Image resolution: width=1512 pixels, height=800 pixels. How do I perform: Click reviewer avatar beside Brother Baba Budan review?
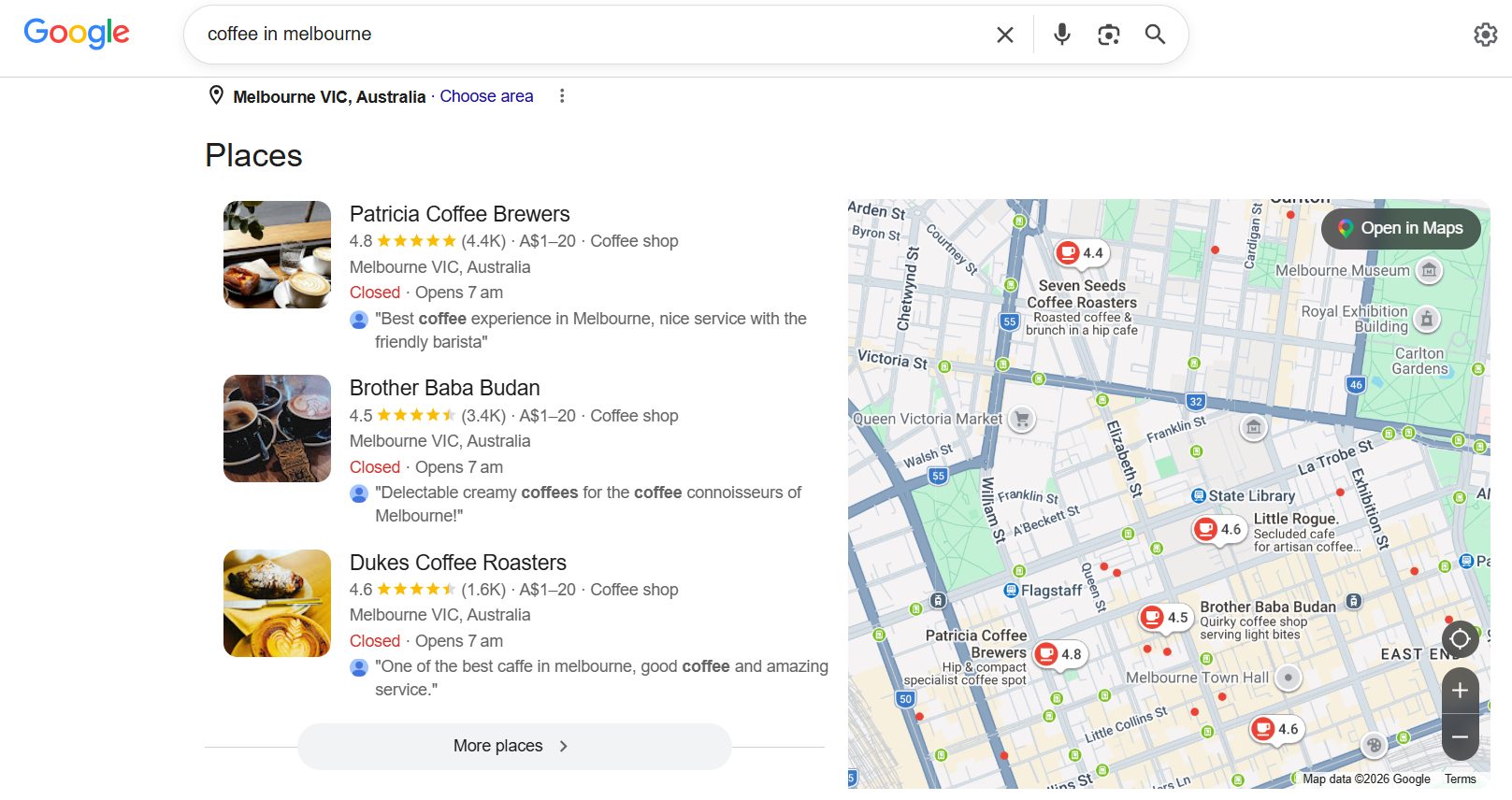pos(358,493)
